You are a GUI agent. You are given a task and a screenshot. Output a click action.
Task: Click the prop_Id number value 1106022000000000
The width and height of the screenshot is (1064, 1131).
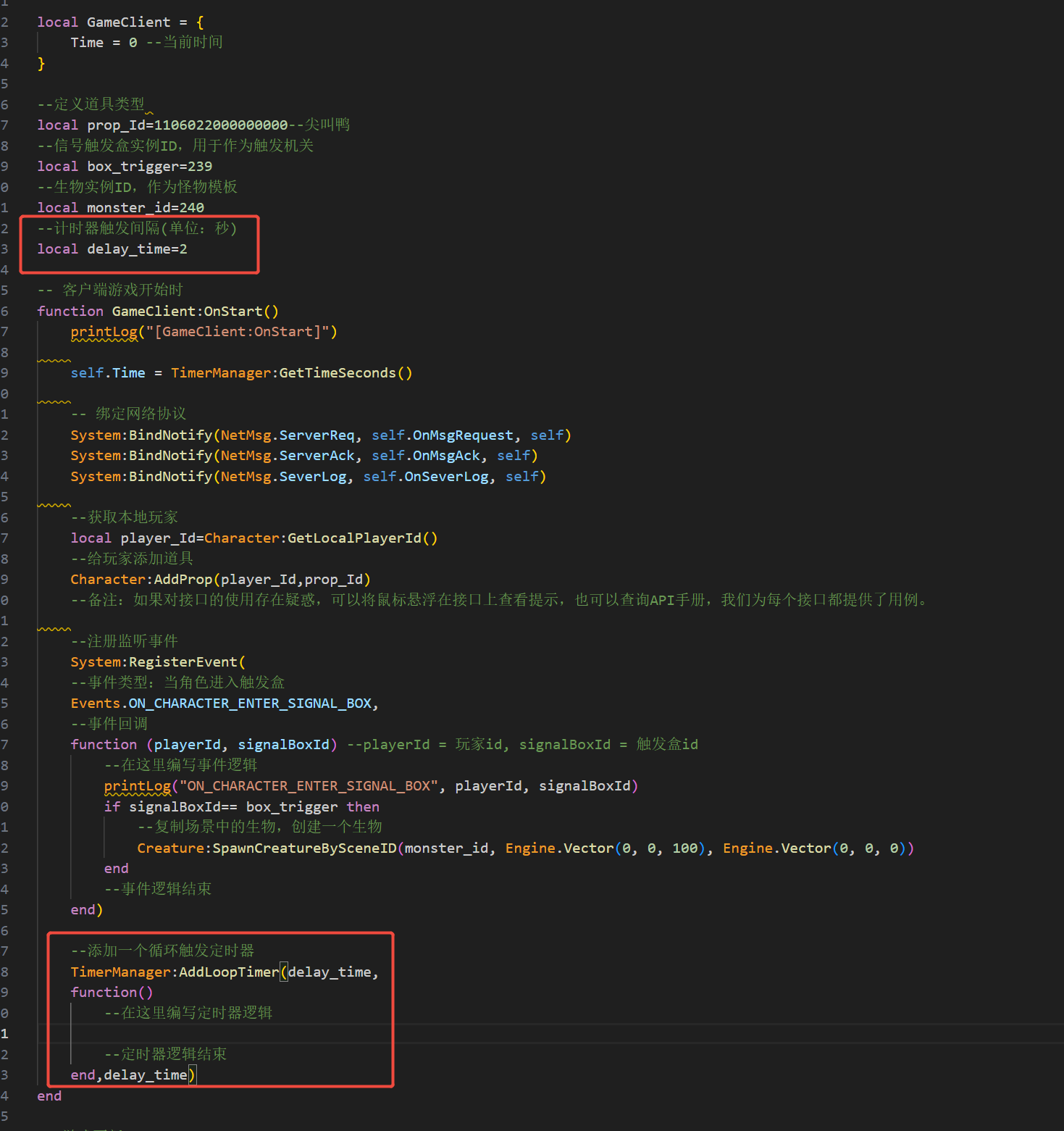[221, 125]
